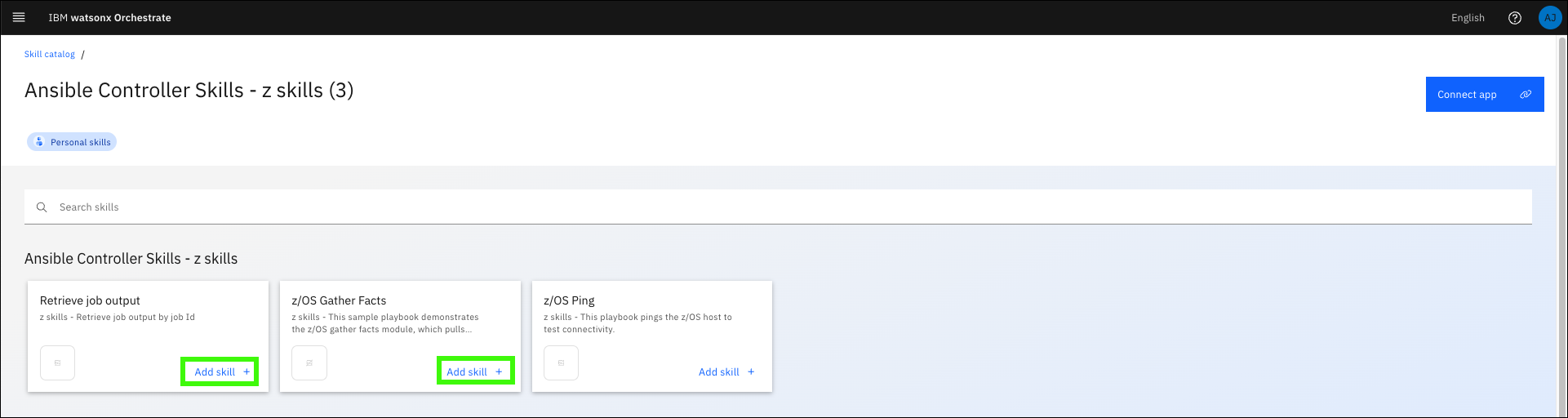This screenshot has height=418, width=1568.
Task: Click the z/OS Ping app icon
Action: coord(562,362)
